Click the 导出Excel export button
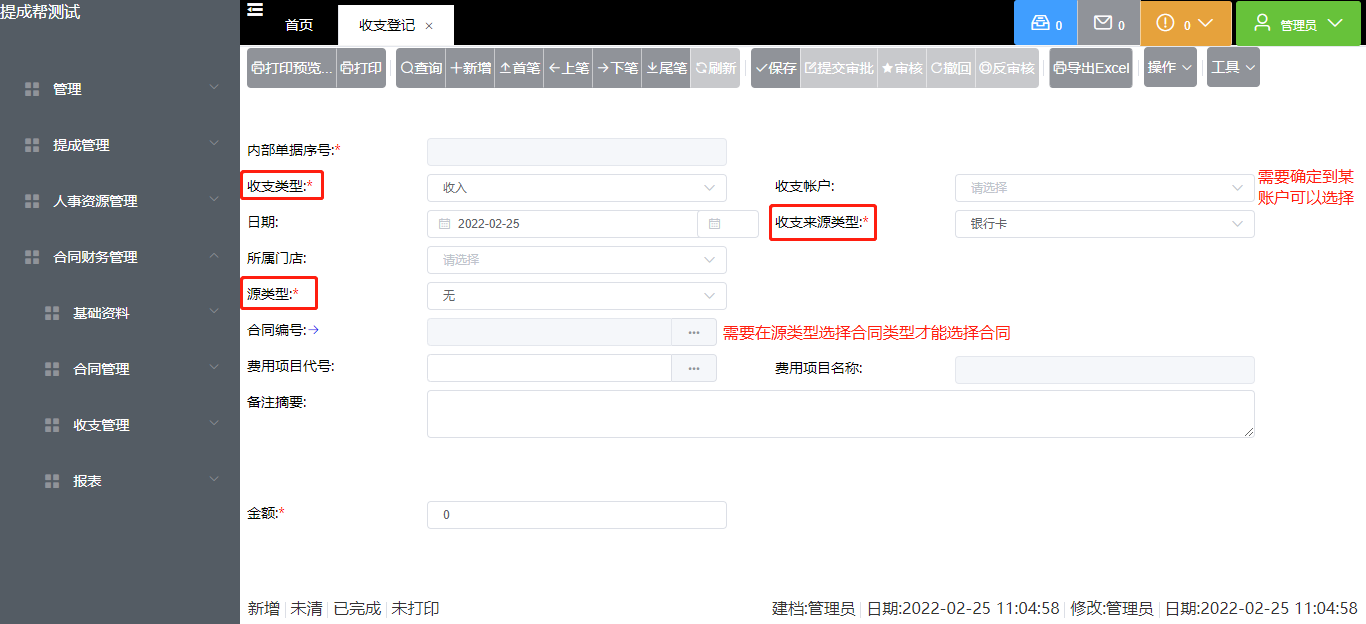The height and width of the screenshot is (624, 1366). click(1091, 68)
